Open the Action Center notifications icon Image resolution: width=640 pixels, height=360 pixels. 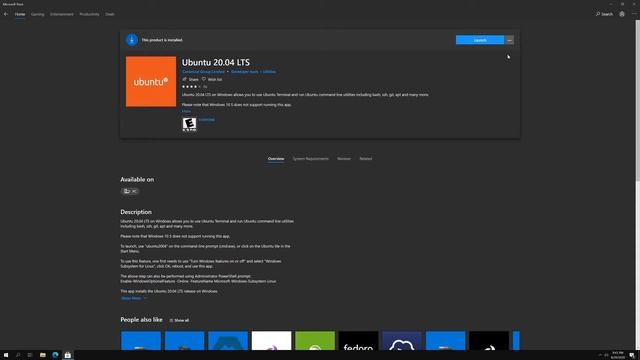coord(632,355)
